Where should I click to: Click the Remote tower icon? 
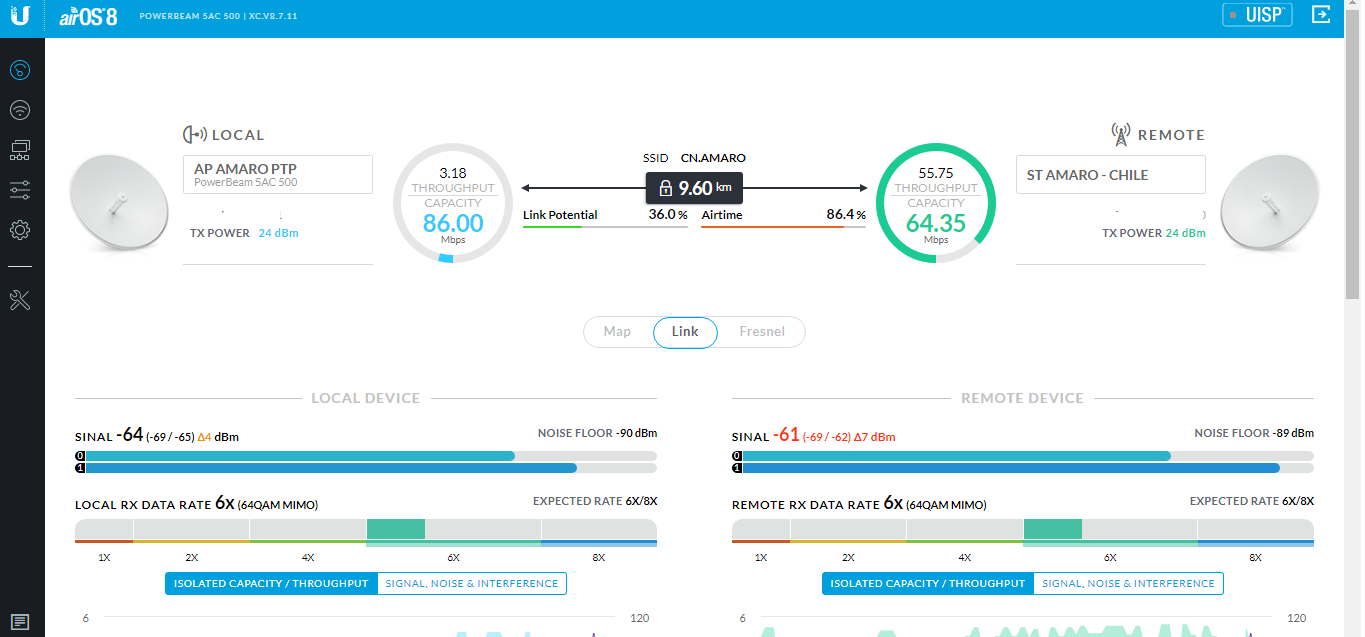[x=1120, y=134]
